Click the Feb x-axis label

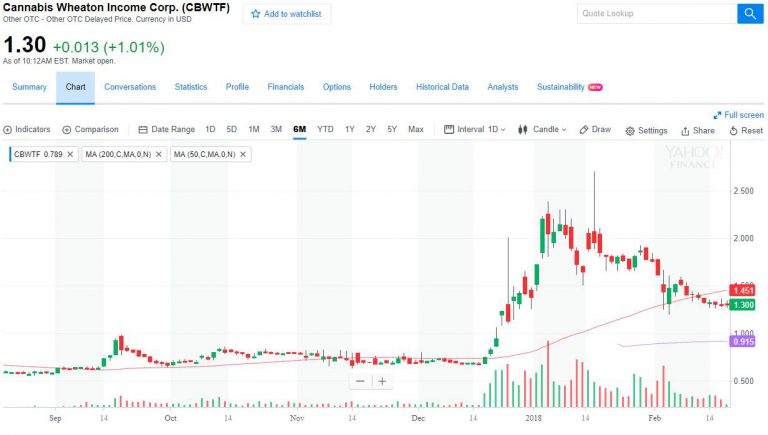pyautogui.click(x=654, y=418)
